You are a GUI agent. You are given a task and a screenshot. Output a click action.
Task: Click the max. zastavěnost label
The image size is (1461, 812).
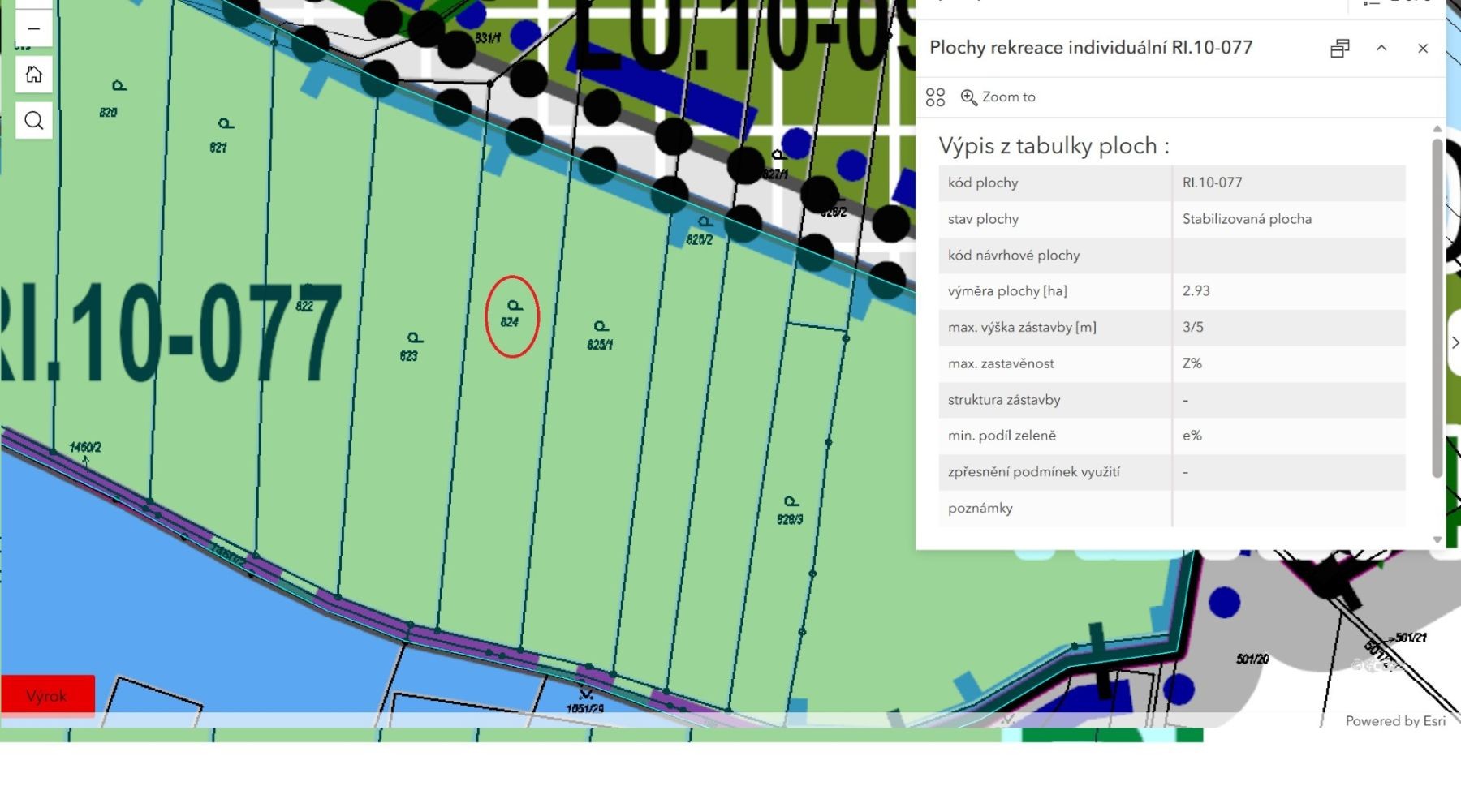[x=1001, y=363]
